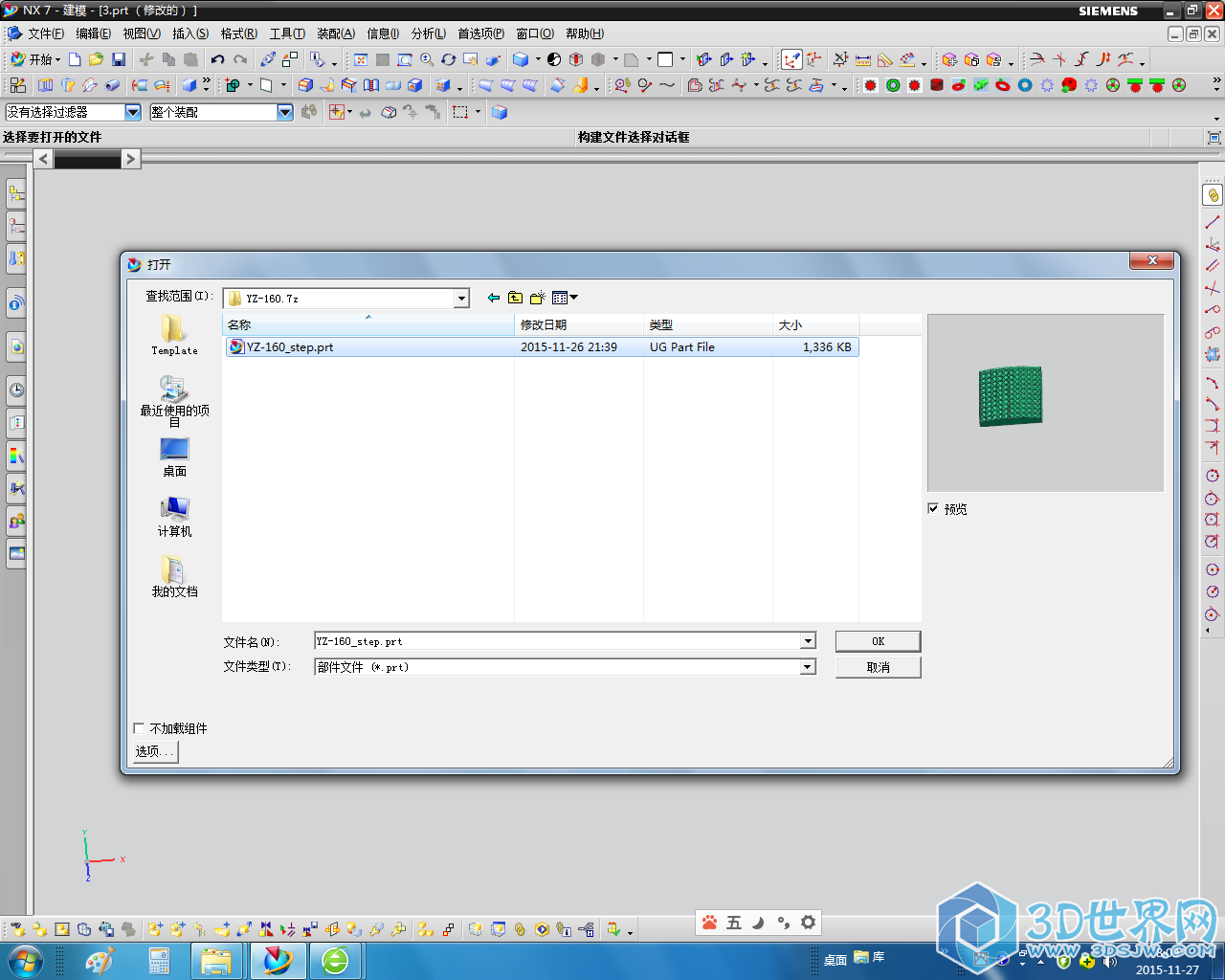Open the Assembly Navigator sidebar icon
Viewport: 1225px width, 980px height.
[16, 194]
